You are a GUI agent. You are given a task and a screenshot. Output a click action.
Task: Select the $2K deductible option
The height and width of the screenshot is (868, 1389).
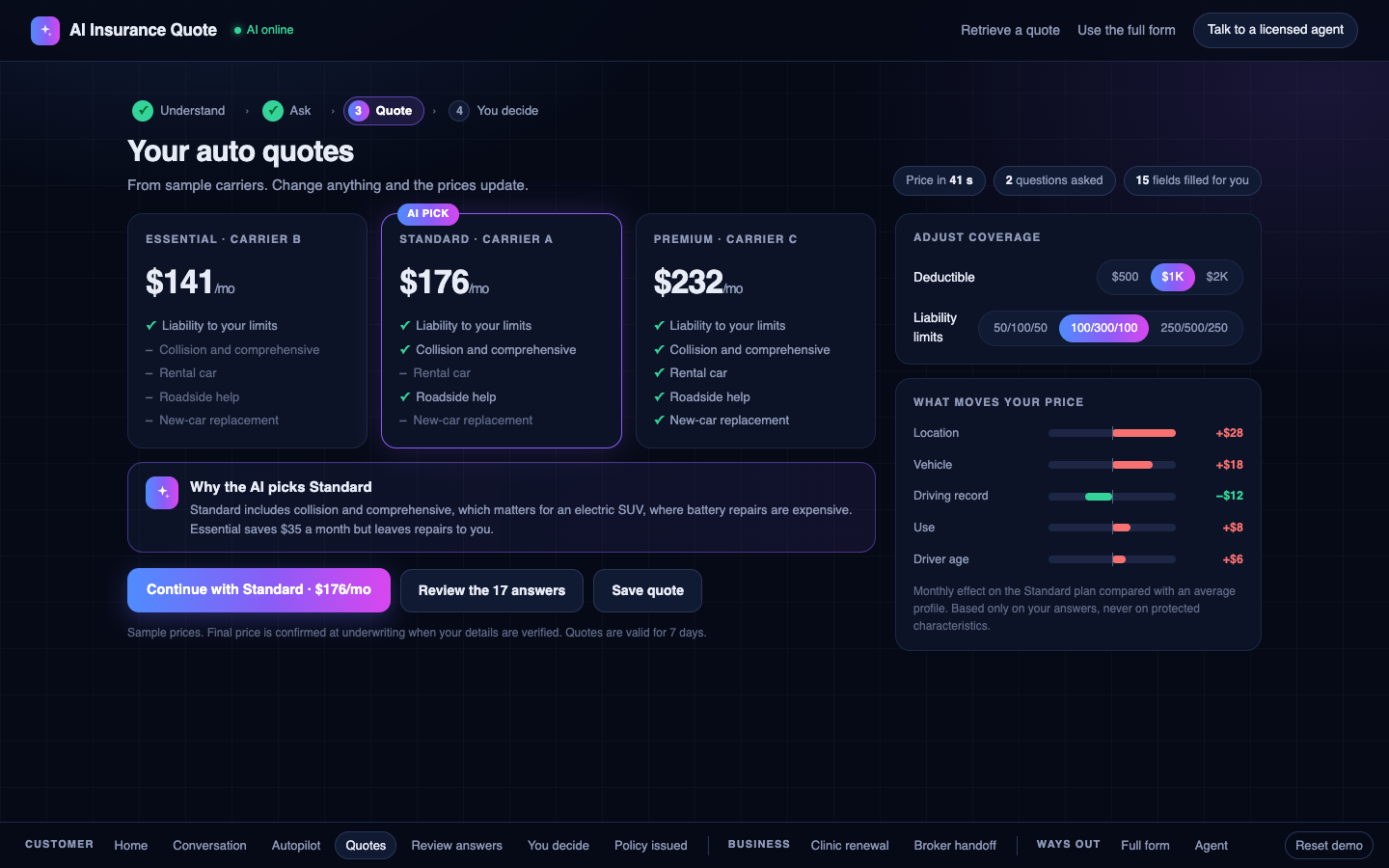pos(1217,277)
